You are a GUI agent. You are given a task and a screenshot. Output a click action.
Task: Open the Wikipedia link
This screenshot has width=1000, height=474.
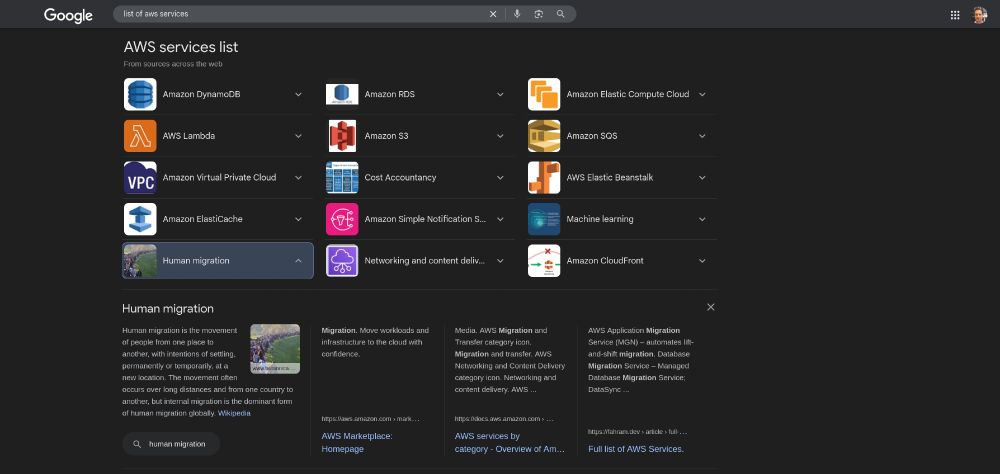234,413
